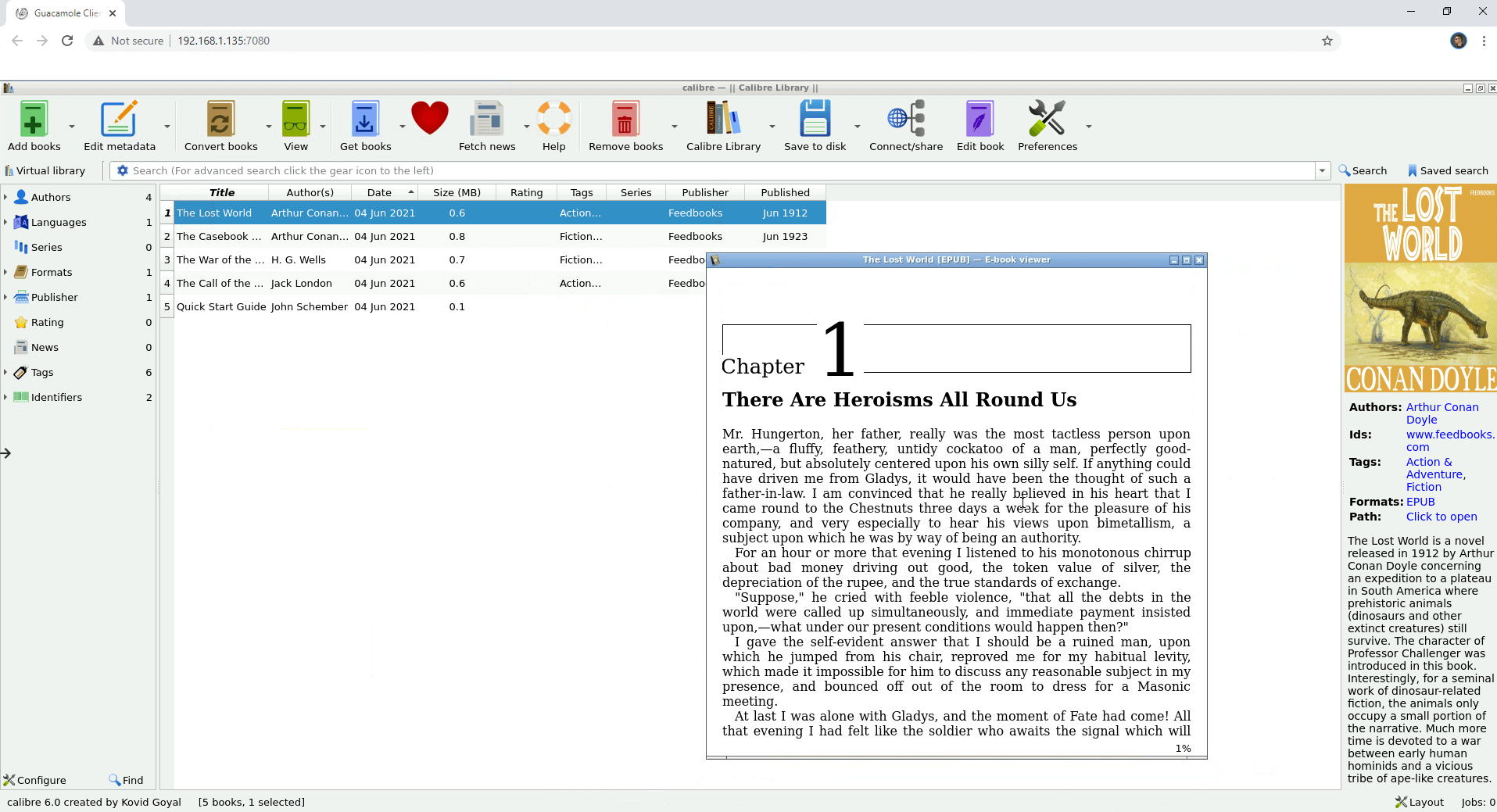Click the Layout button in status bar
Image resolution: width=1497 pixels, height=812 pixels.
point(1419,802)
